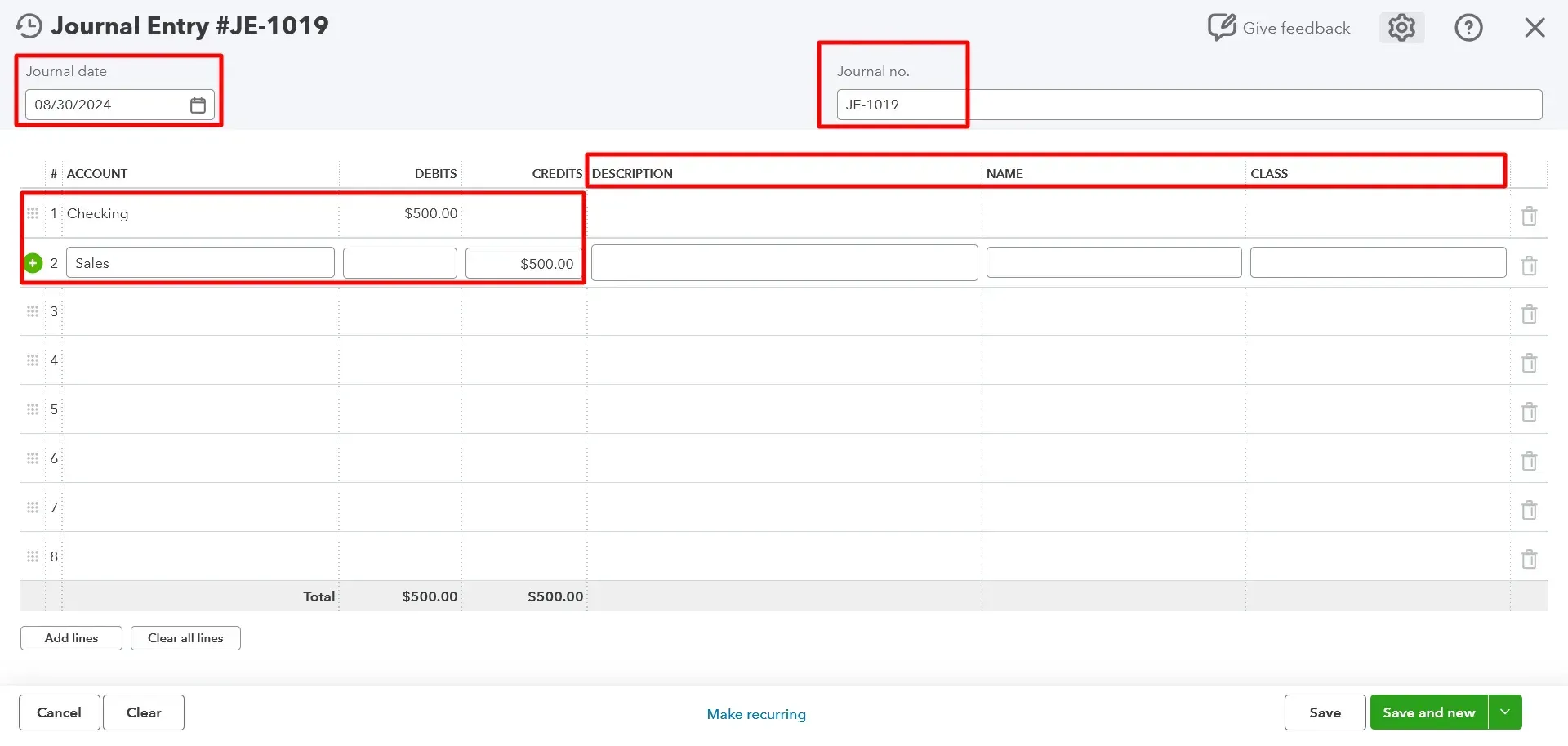Viewport: 1568px width, 746px height.
Task: Focus the $500.00 credits field on line 2
Action: point(523,263)
